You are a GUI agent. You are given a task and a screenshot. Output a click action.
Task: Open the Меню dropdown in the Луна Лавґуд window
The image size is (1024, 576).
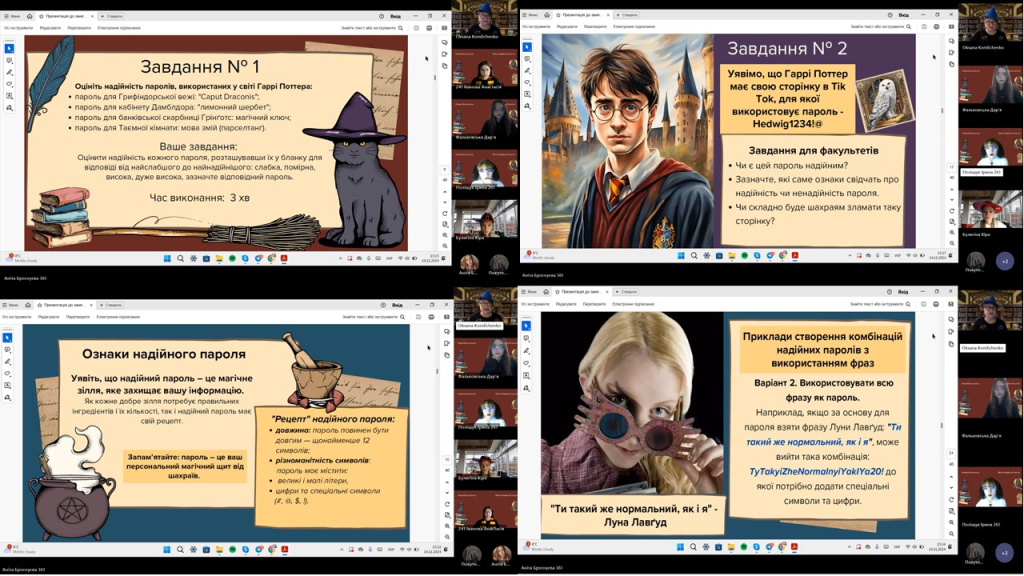tap(530, 292)
